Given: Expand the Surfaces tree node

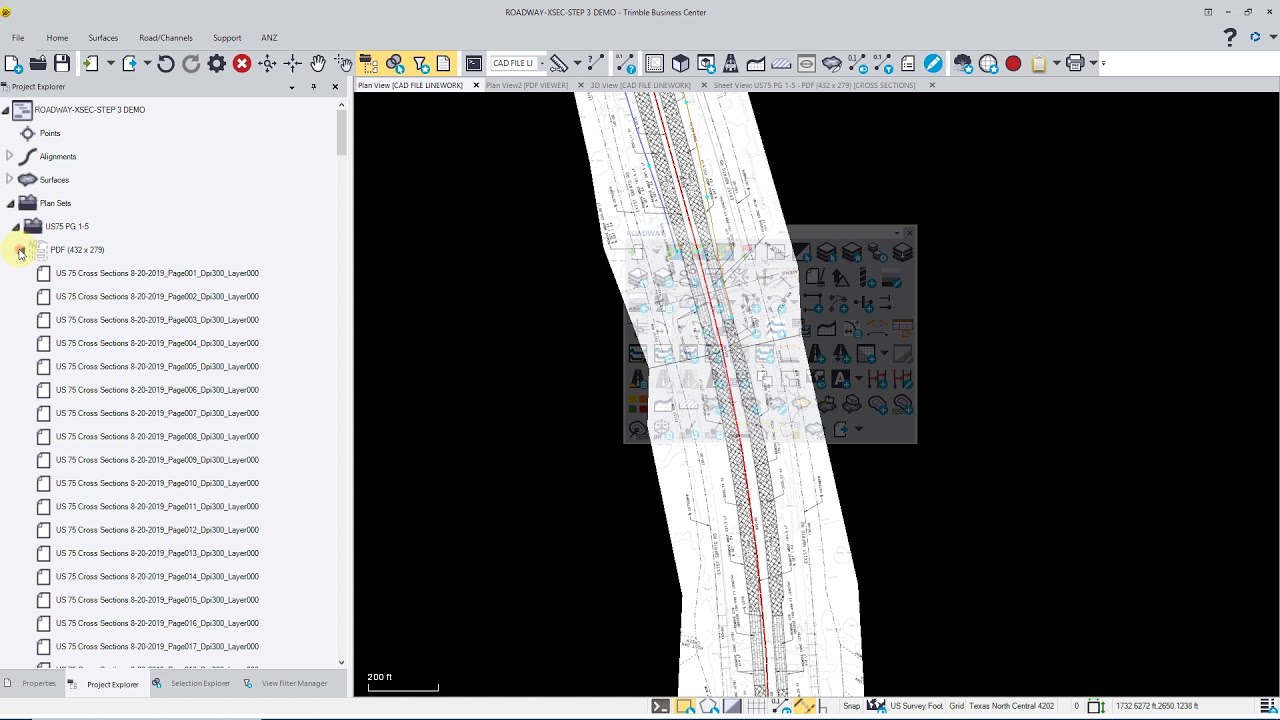Looking at the screenshot, I should (x=10, y=180).
